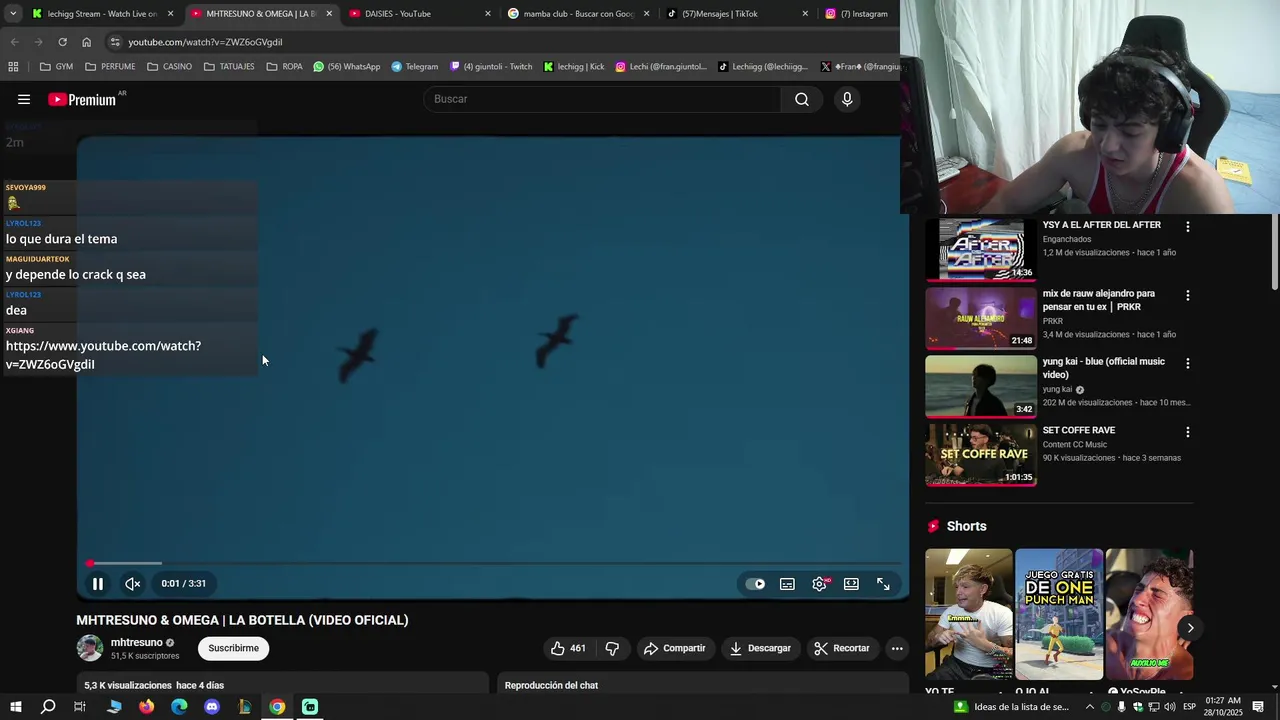The width and height of the screenshot is (1280, 720).
Task: Open options for SET COFFE RAVE video
Action: (1188, 432)
